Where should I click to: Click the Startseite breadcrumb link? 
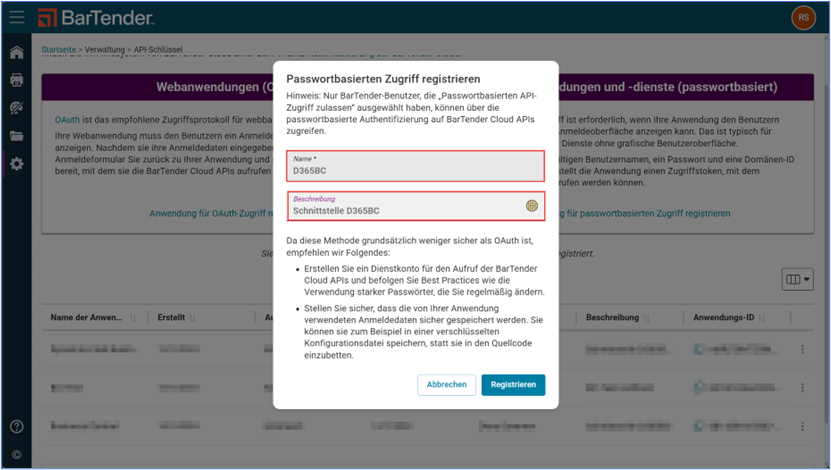coord(61,48)
